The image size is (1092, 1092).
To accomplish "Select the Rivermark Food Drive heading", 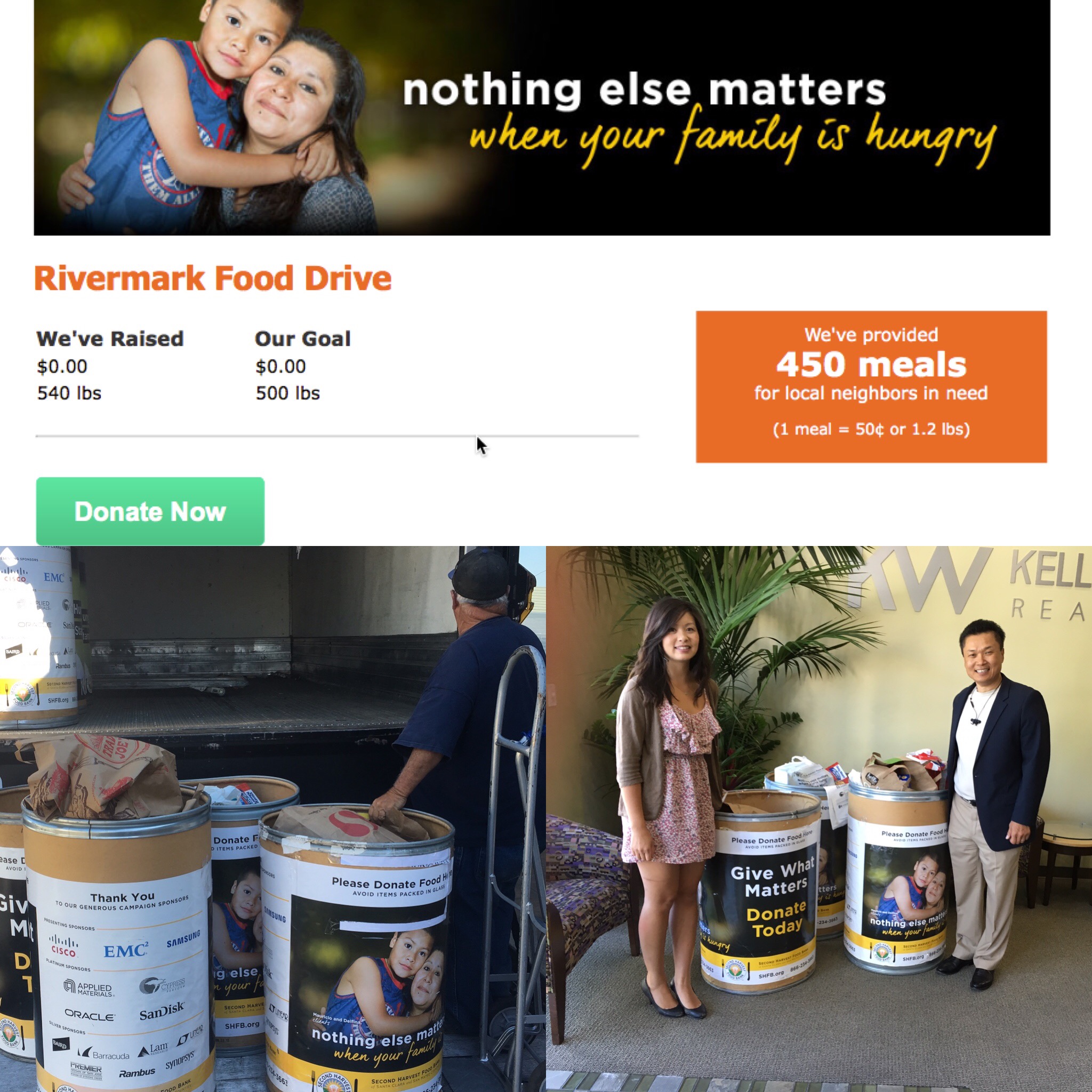I will (x=213, y=278).
